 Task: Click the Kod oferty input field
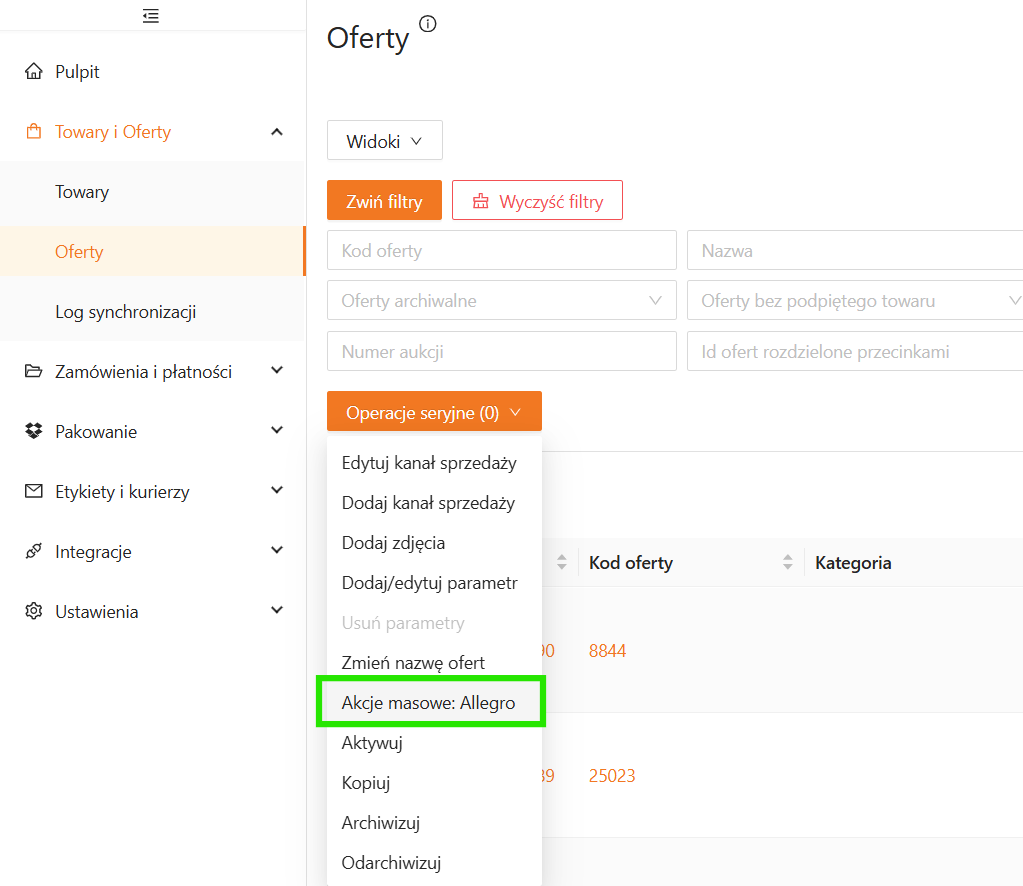501,251
